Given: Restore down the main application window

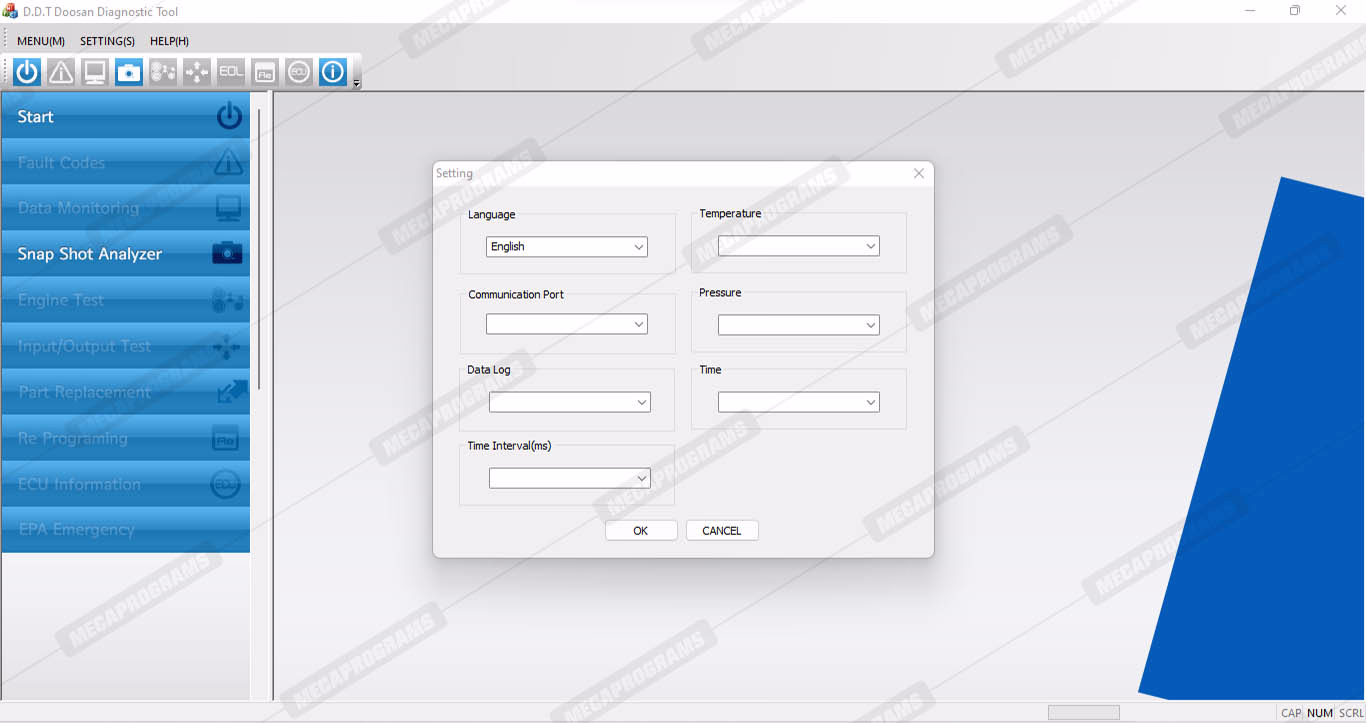Looking at the screenshot, I should [x=1296, y=11].
